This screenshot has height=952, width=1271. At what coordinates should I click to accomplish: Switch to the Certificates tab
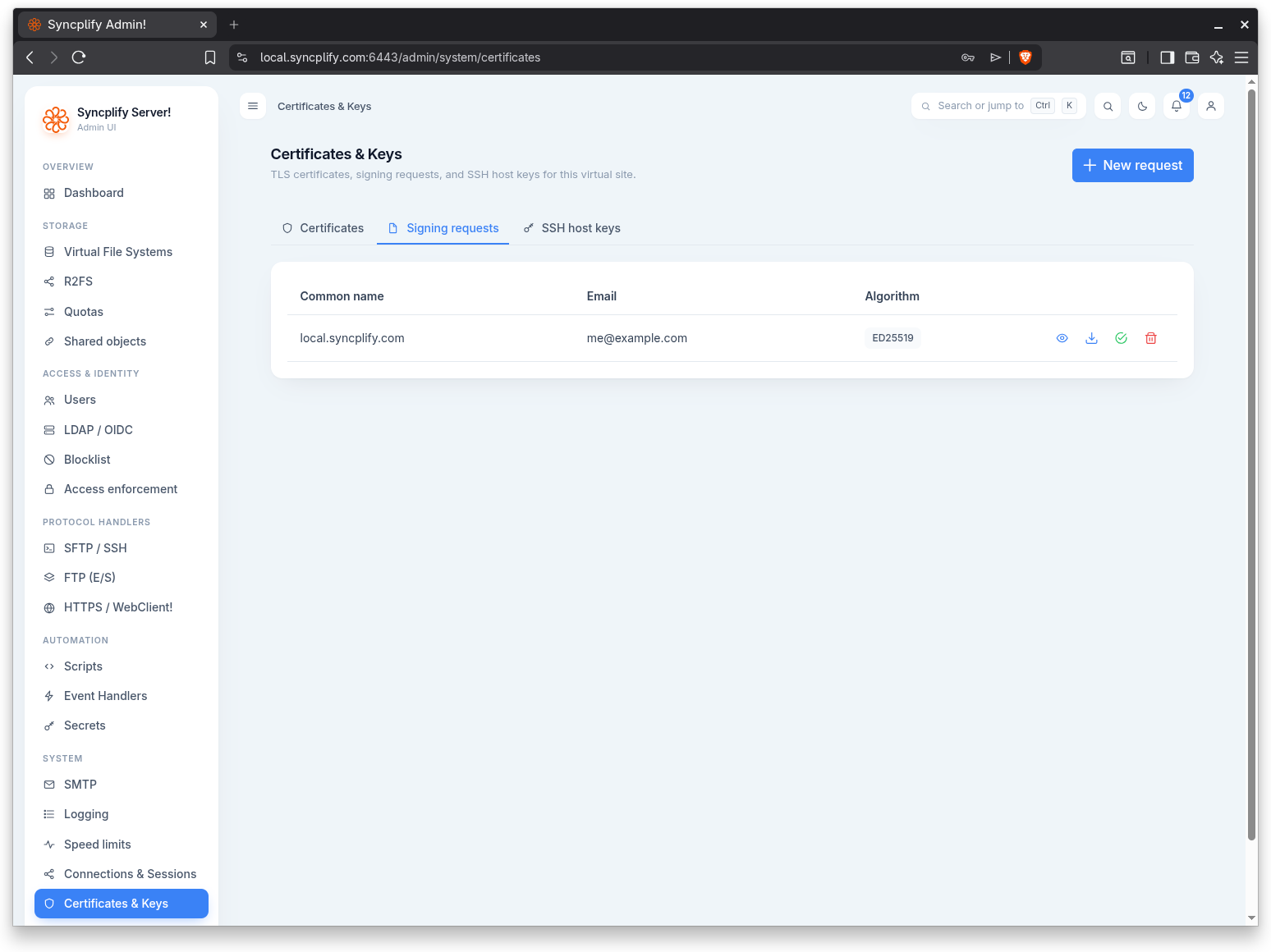point(323,228)
